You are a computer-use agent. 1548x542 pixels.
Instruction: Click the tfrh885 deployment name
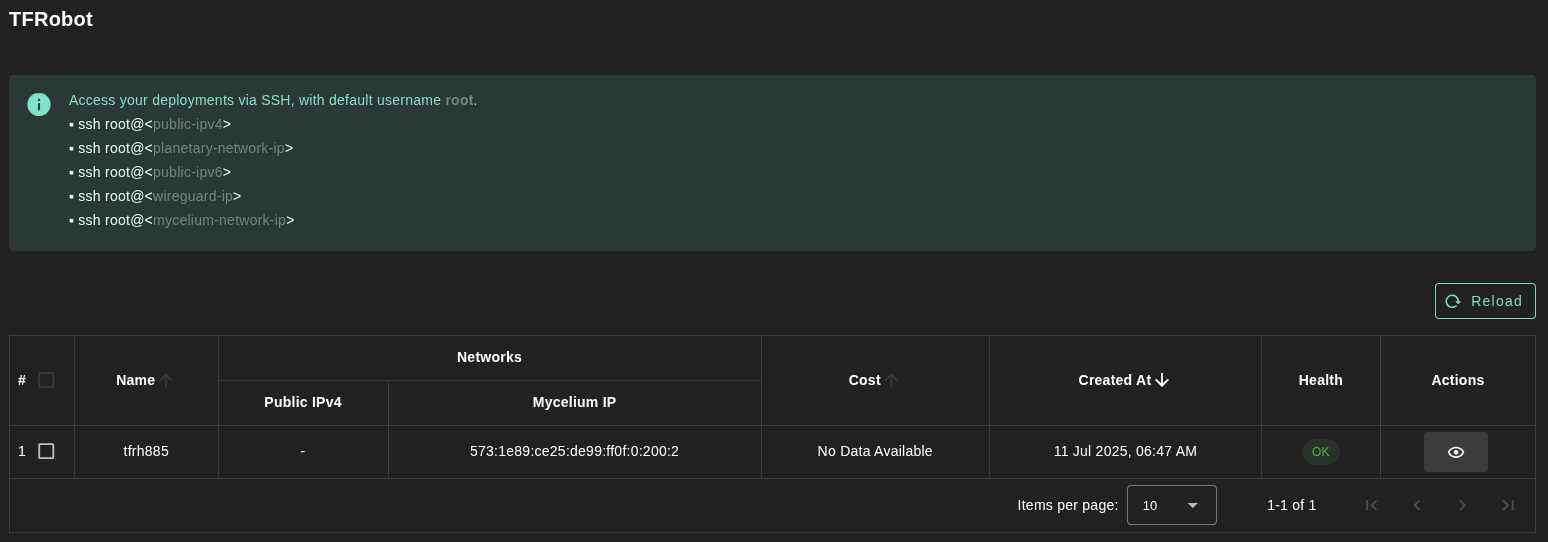[146, 451]
